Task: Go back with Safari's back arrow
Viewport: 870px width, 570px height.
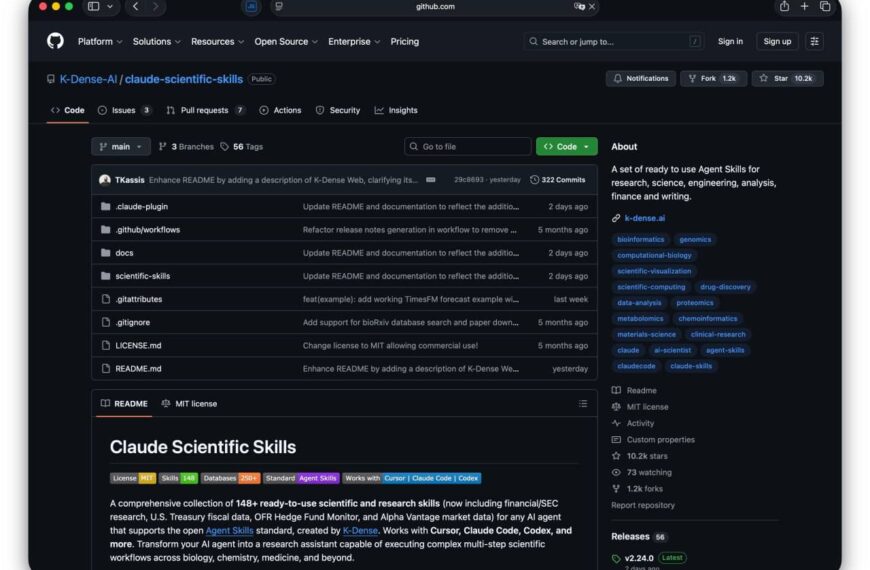Action: pos(136,7)
